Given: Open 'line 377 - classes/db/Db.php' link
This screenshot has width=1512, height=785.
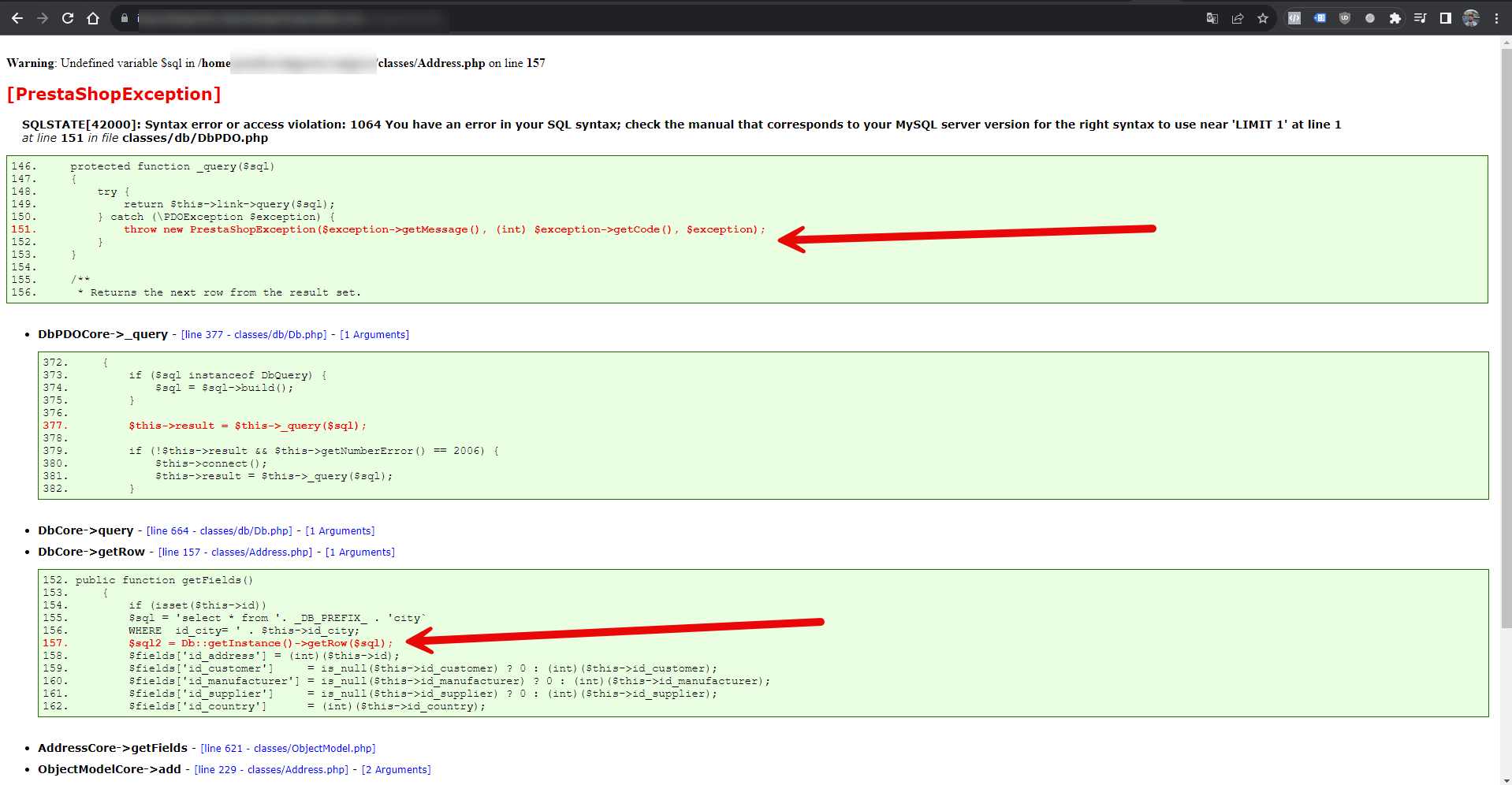Looking at the screenshot, I should tap(254, 335).
